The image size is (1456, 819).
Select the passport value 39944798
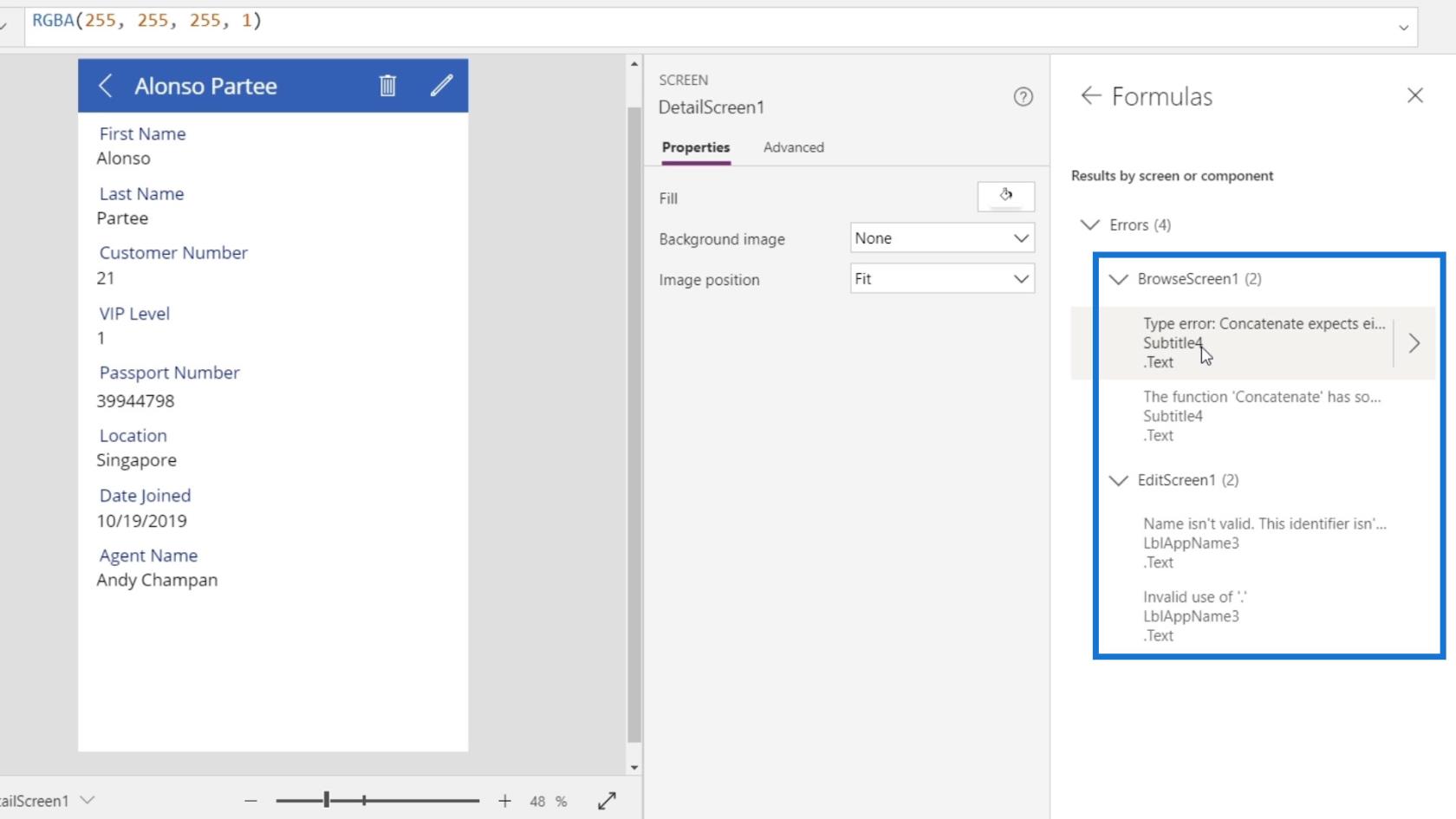coord(135,400)
